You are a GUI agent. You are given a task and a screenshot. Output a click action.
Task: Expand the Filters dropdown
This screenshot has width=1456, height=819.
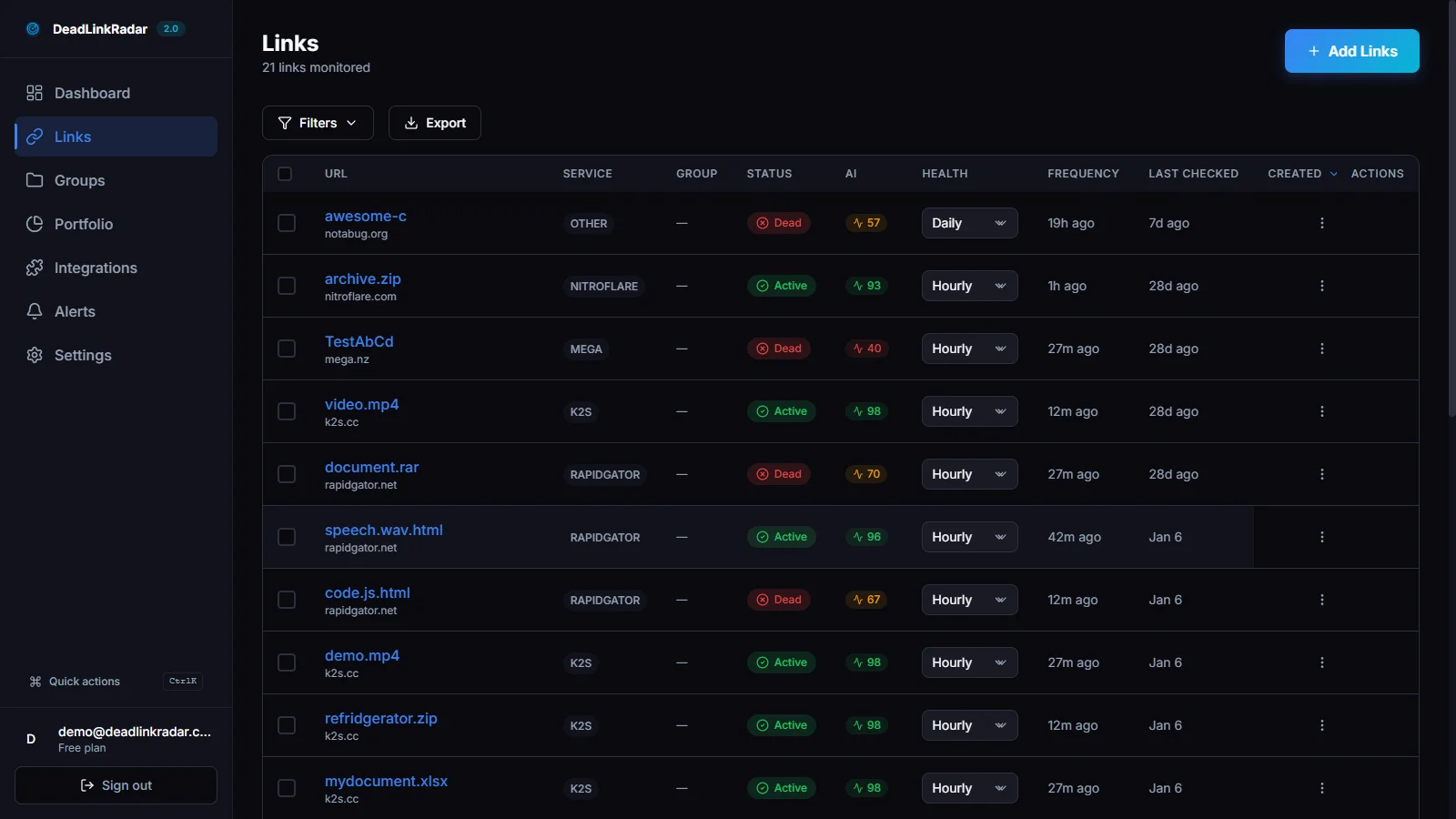click(x=318, y=123)
